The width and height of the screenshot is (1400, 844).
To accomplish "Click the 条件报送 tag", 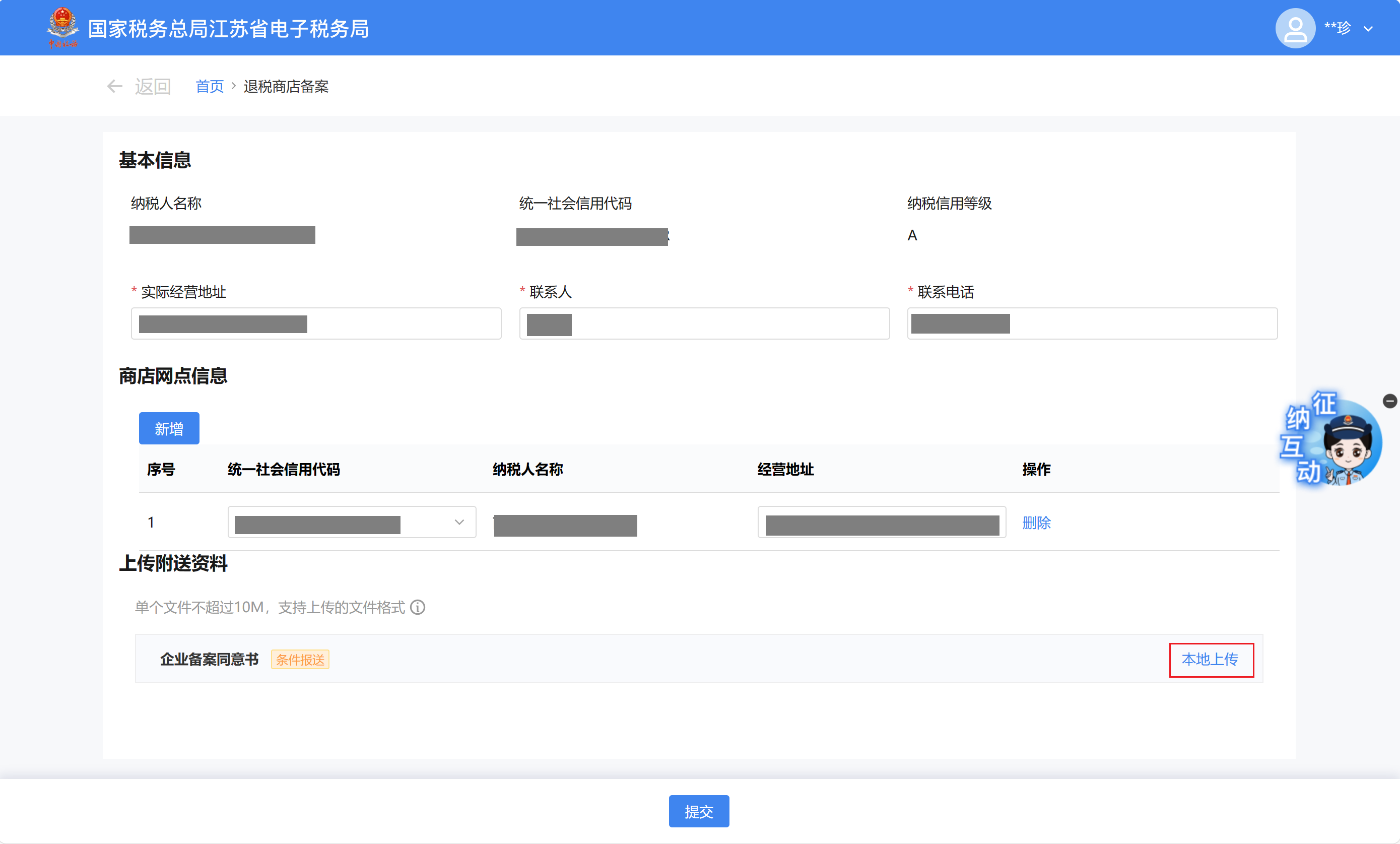I will [x=300, y=660].
